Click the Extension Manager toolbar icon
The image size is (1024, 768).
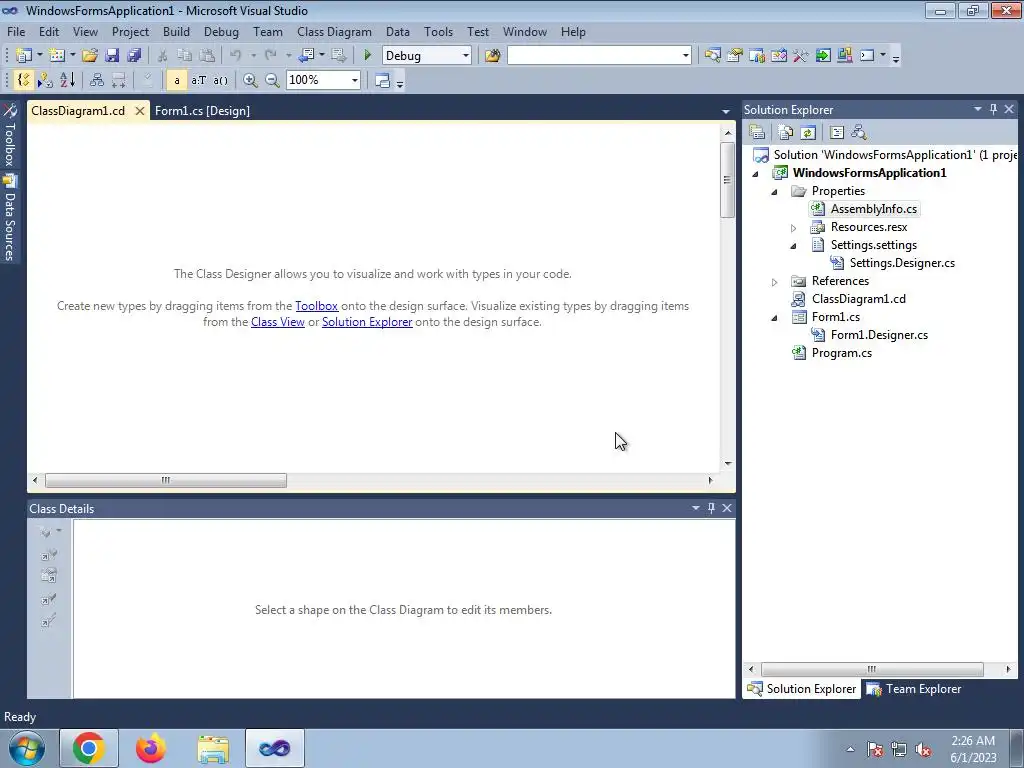tap(844, 56)
